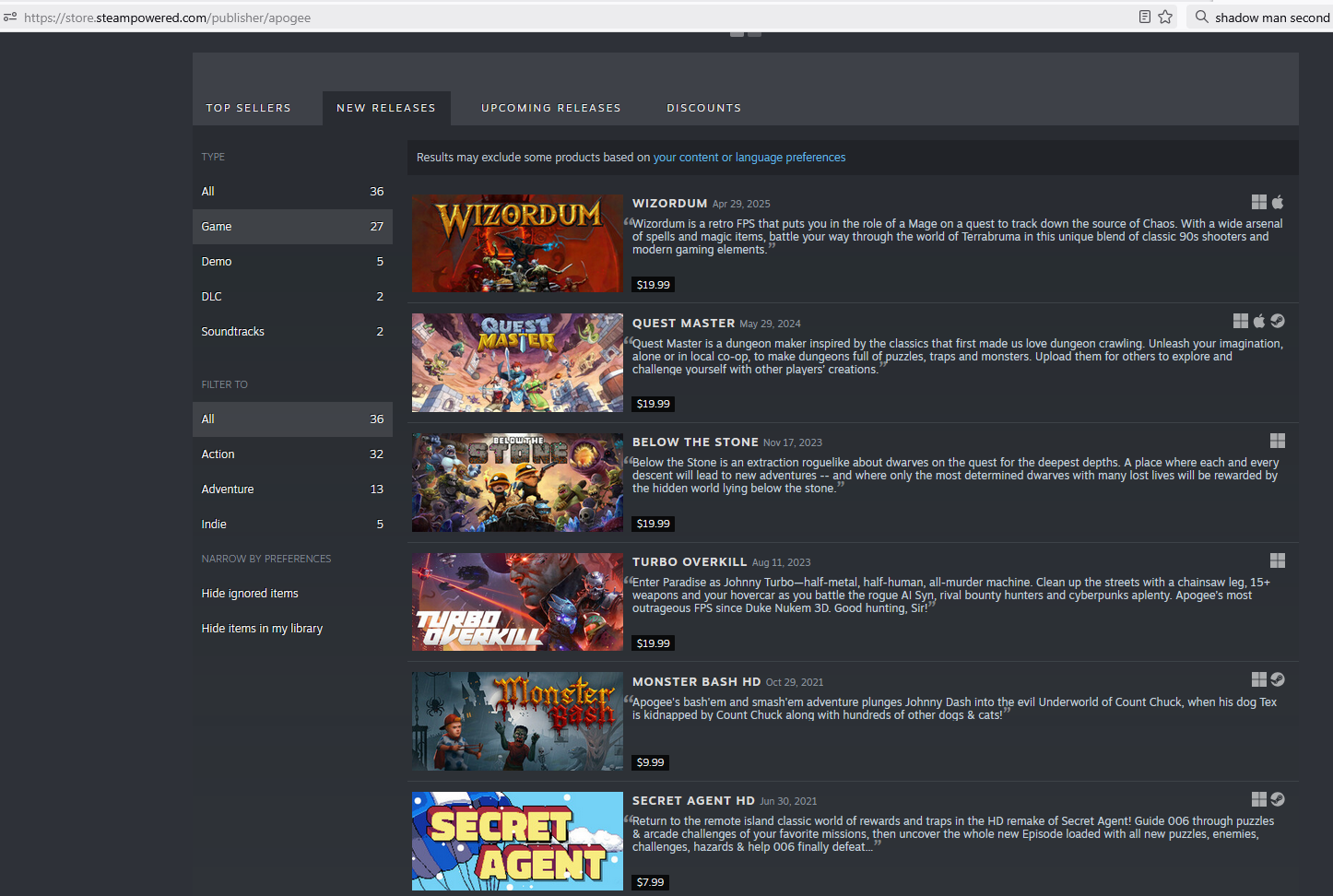Image resolution: width=1333 pixels, height=896 pixels.
Task: Click the Jun 30, 2021 release date
Action: pos(788,802)
